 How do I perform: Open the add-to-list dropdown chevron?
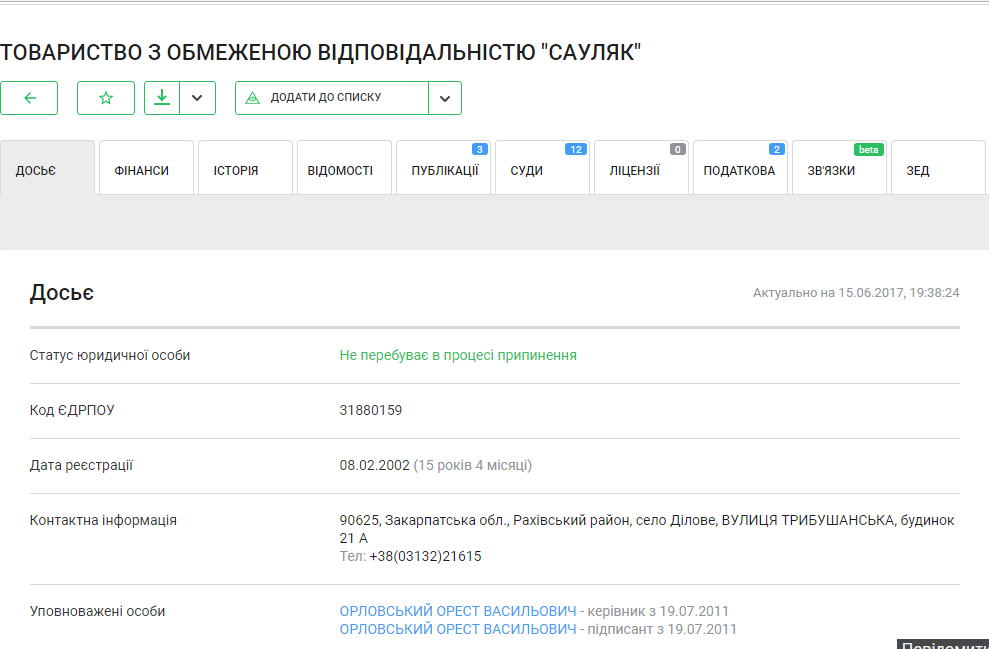coord(445,98)
